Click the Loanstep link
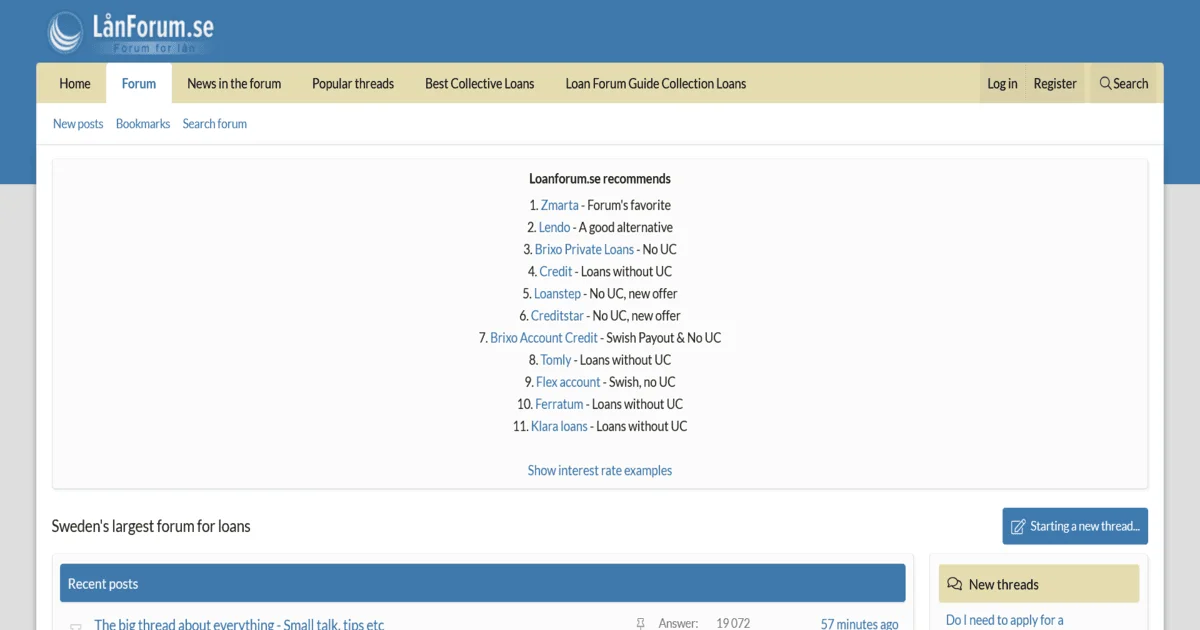Screen dimensions: 1200x630 pyautogui.click(x=557, y=293)
